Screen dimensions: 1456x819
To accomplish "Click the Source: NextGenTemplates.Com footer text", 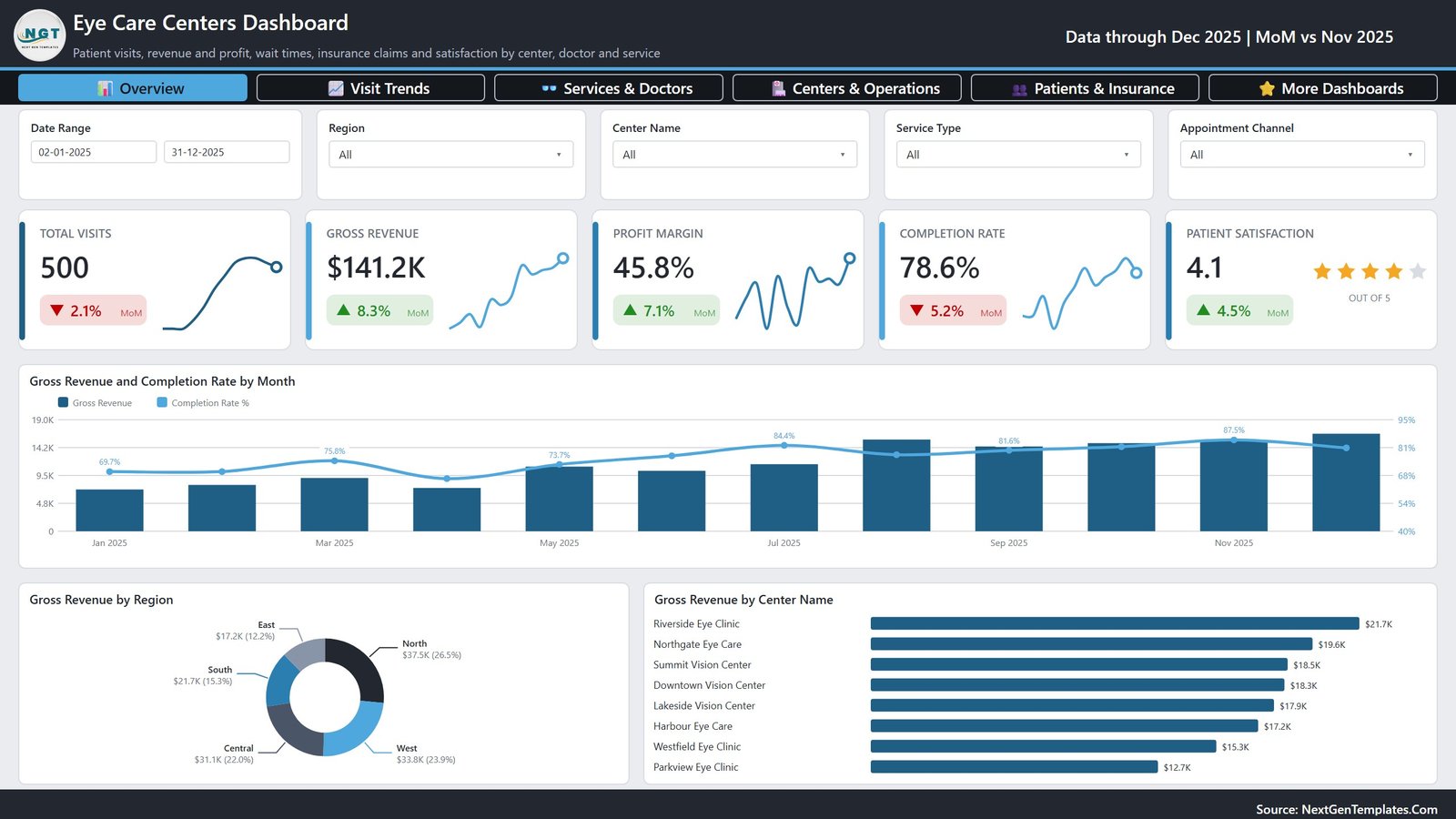I will [1347, 809].
